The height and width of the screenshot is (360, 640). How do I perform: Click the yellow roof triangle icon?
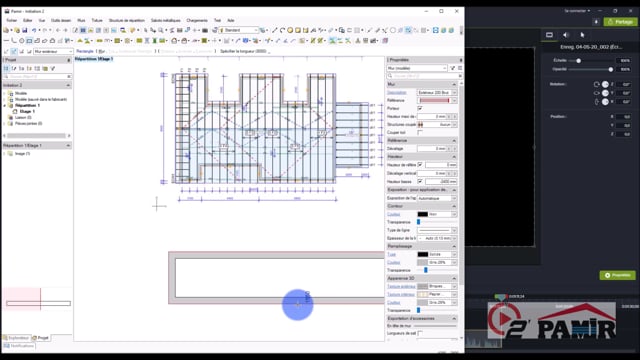(80, 41)
